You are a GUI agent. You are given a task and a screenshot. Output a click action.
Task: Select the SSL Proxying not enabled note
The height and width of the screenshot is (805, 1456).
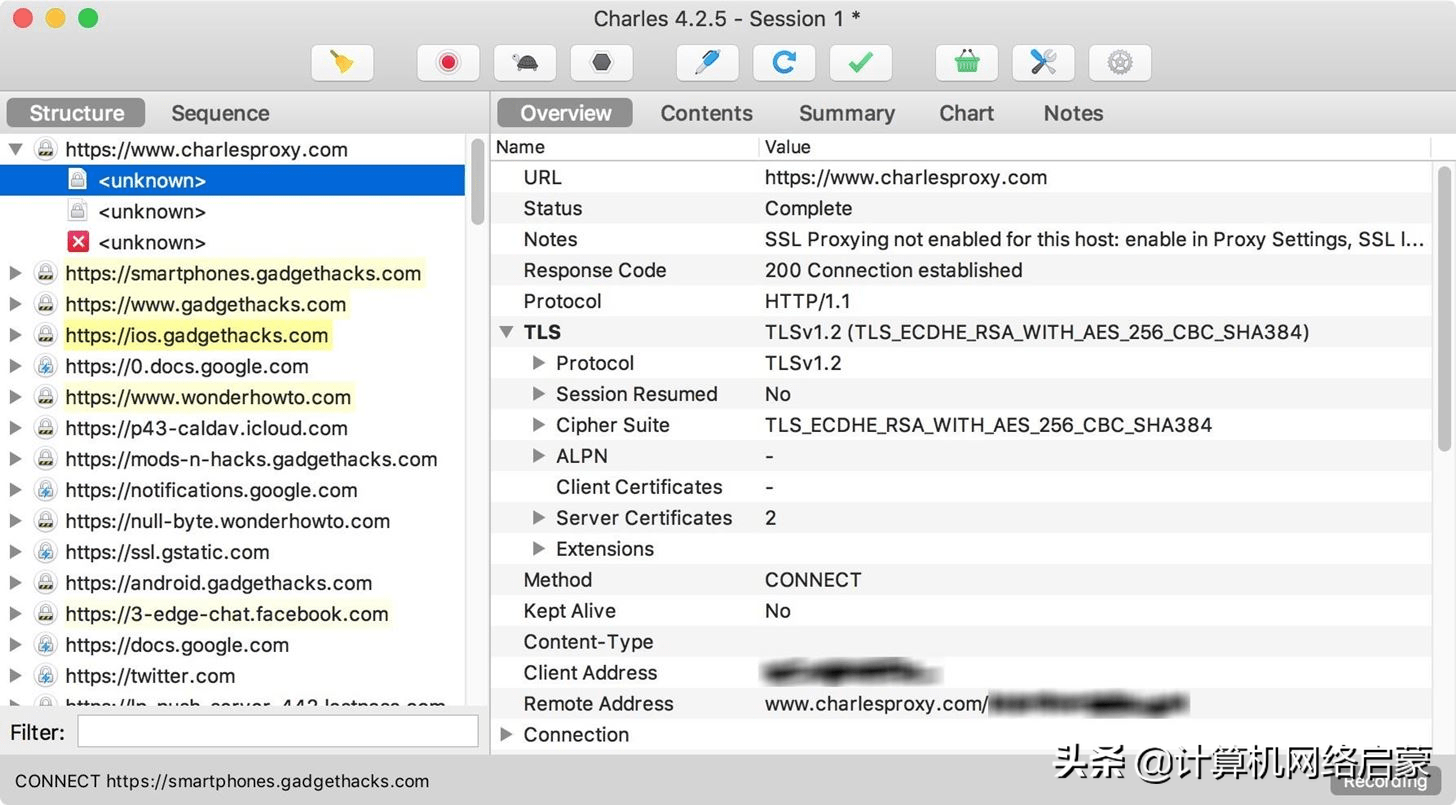[1094, 239]
